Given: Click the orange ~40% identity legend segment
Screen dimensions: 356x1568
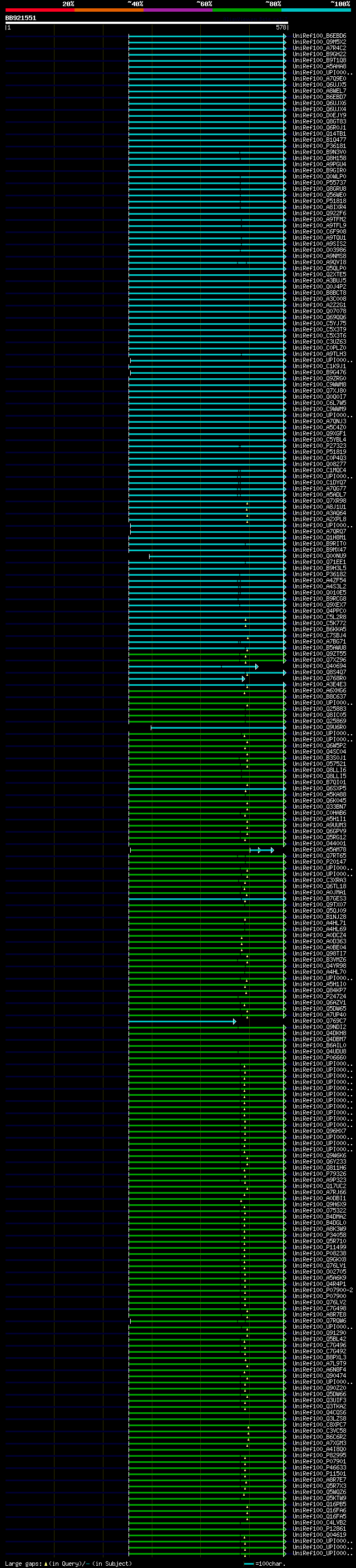Looking at the screenshot, I should coord(108,10).
